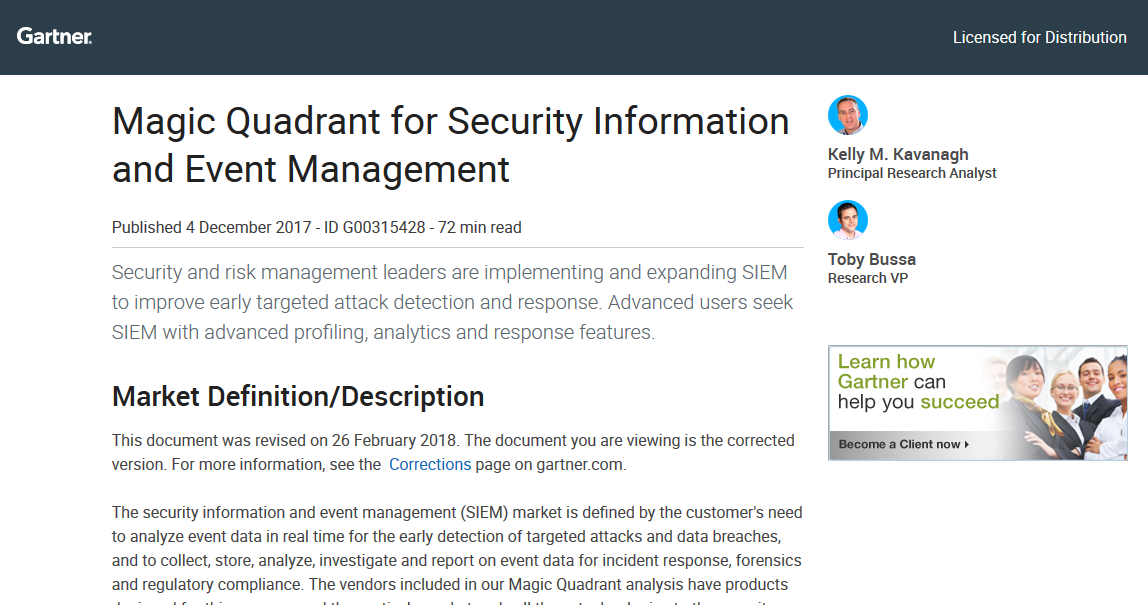The width and height of the screenshot is (1148, 605).
Task: Click Licensed for Distribution text
Action: [1040, 37]
